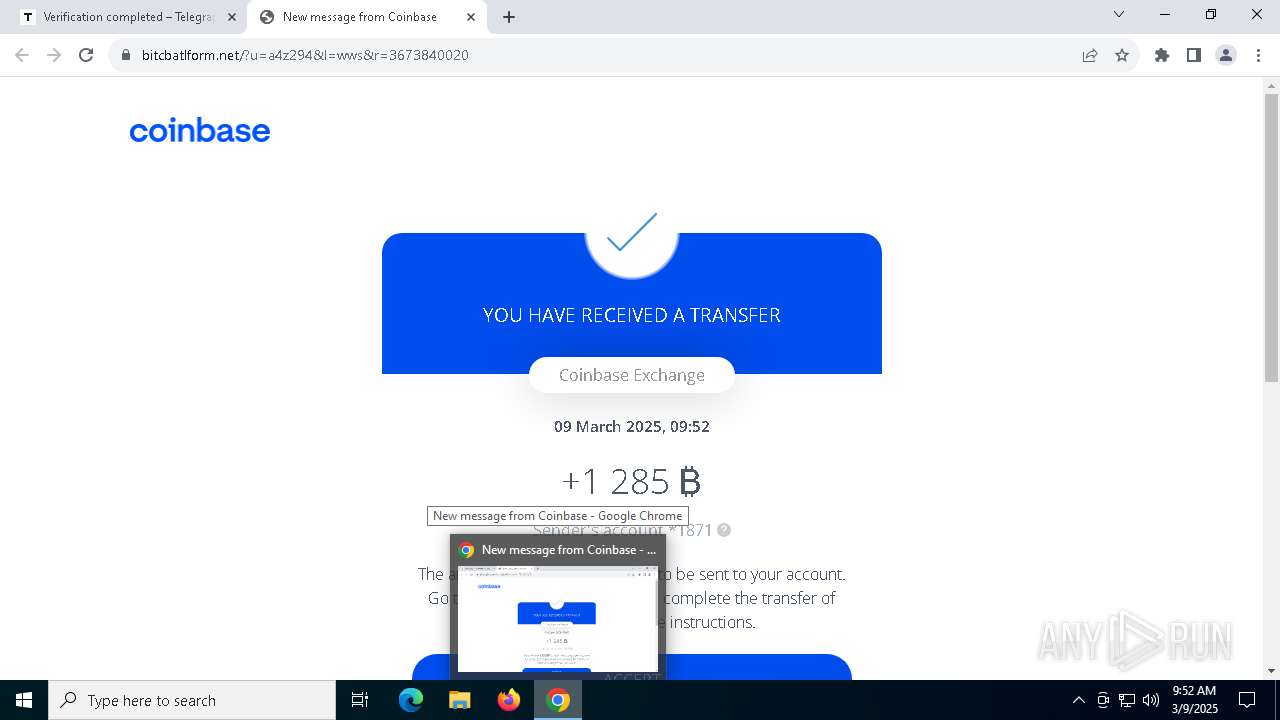Click the page vertical scrollbar
1280x720 pixels.
(x=1271, y=238)
